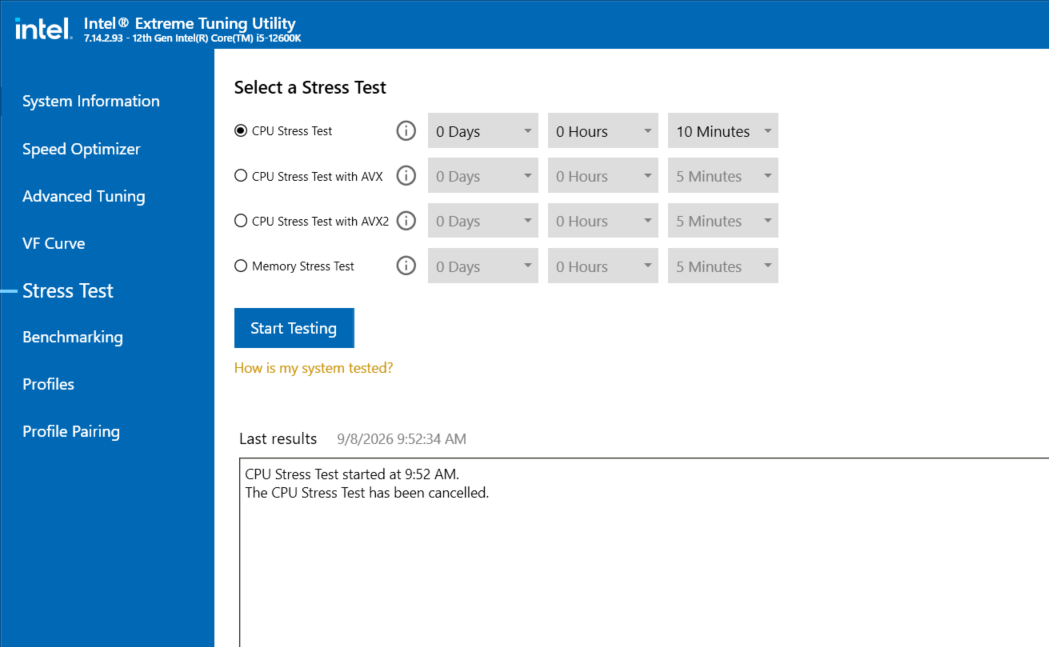
Task: Open the VF Curve page
Action: point(54,244)
